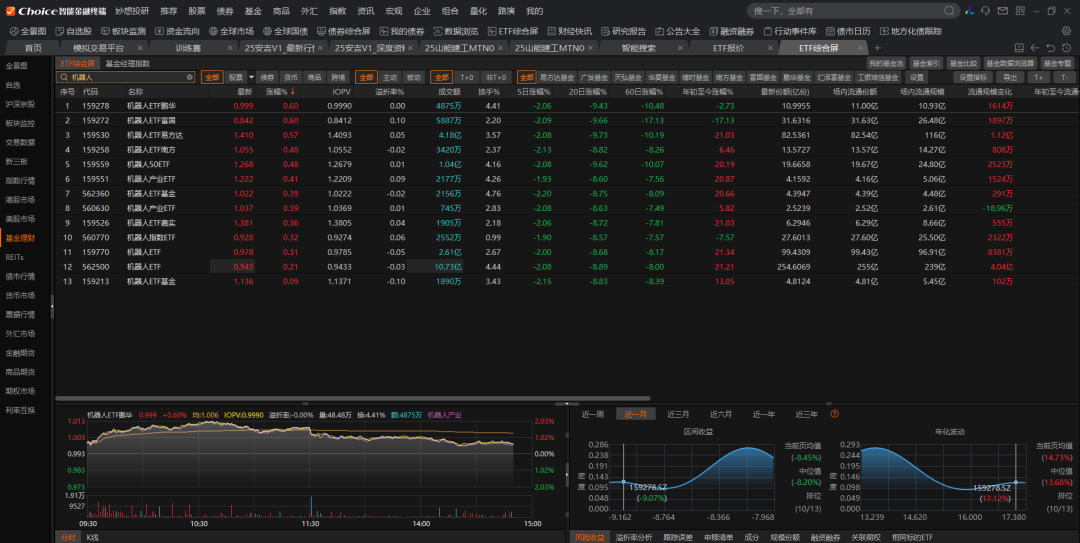Screen dimensions: 1080x543
Task: Switch to the 溢折率分析 bottom tab
Action: point(633,537)
